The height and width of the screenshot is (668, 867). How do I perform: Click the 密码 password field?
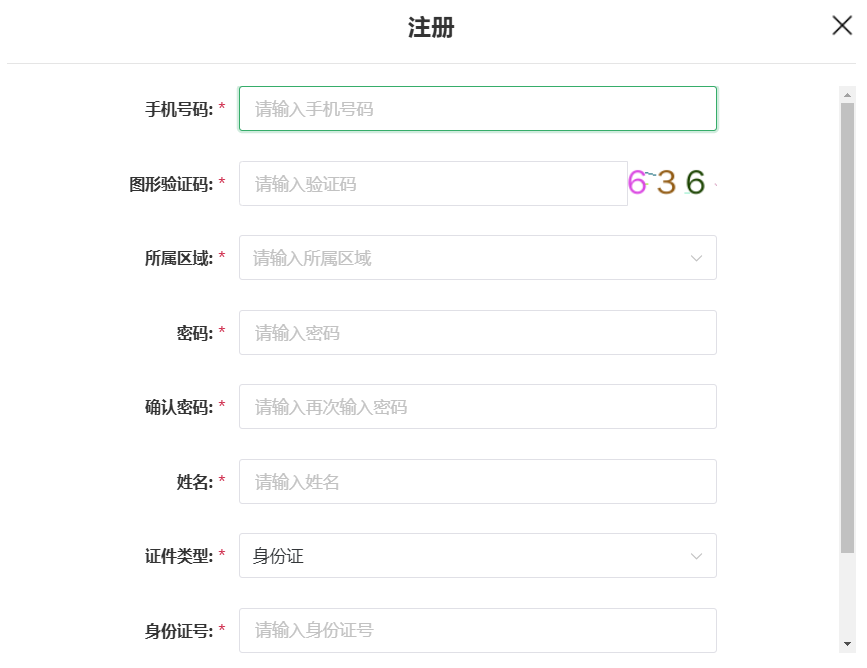click(x=478, y=332)
